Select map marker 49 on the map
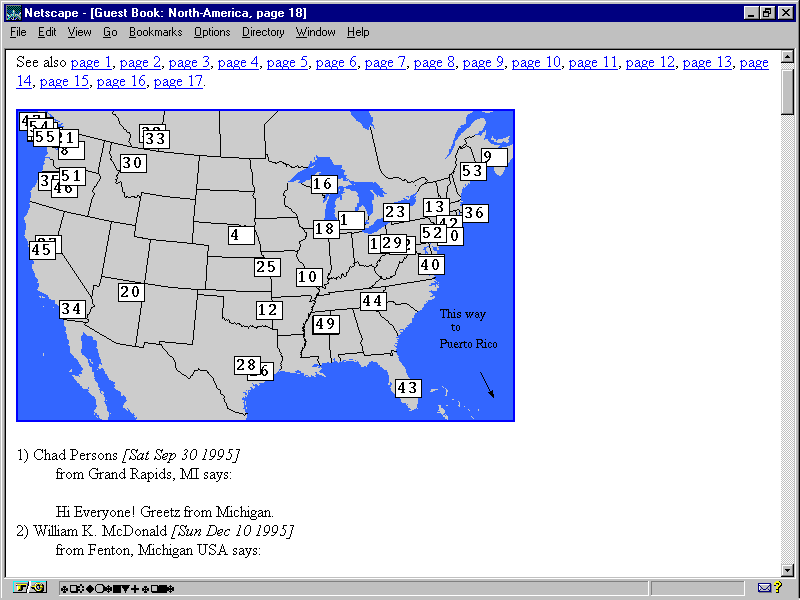The height and width of the screenshot is (600, 800). (x=325, y=324)
